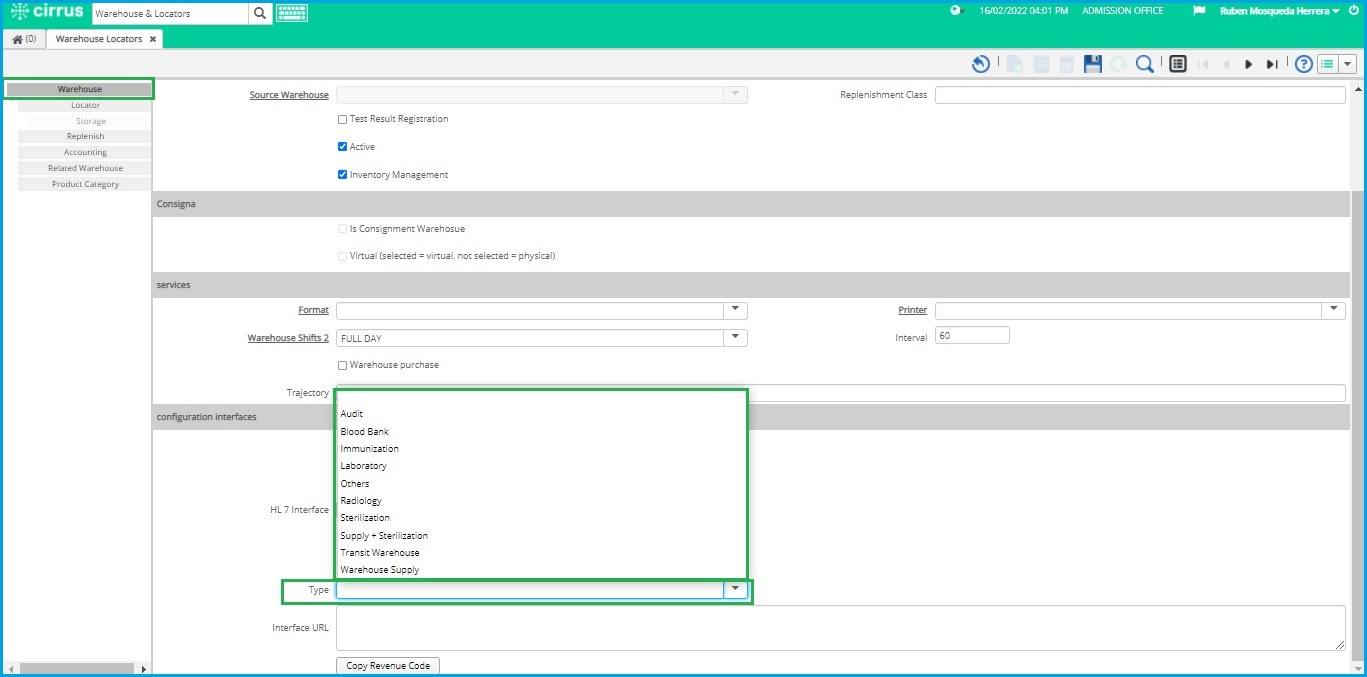Image resolution: width=1367 pixels, height=677 pixels.
Task: Open the Printer dropdown arrow
Action: click(x=1333, y=310)
